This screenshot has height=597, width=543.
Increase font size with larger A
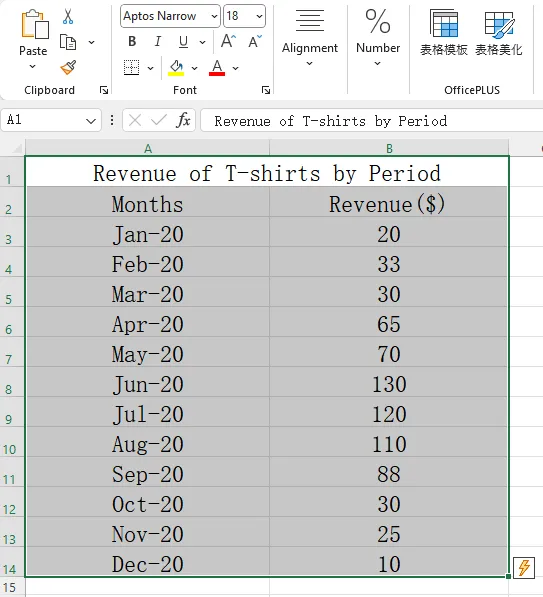pos(228,41)
